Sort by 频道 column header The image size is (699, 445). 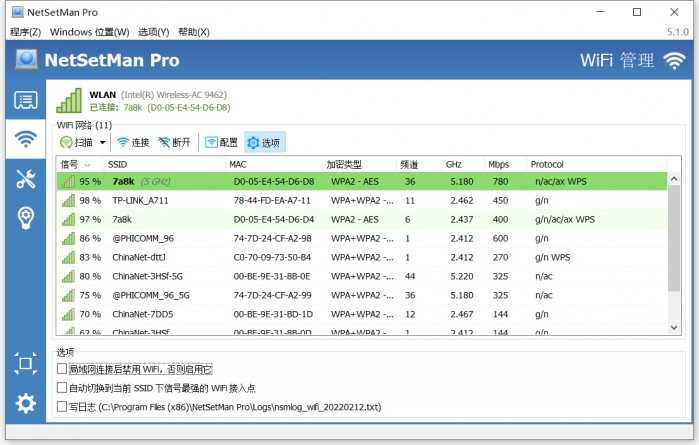pyautogui.click(x=419, y=165)
